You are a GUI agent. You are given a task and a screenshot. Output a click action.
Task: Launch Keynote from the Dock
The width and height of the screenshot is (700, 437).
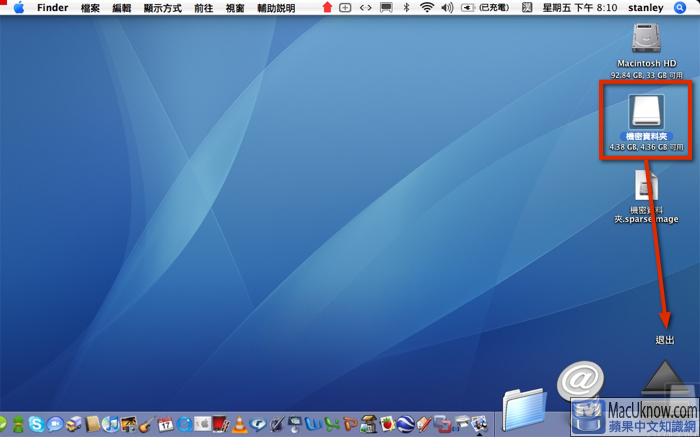(x=295, y=424)
